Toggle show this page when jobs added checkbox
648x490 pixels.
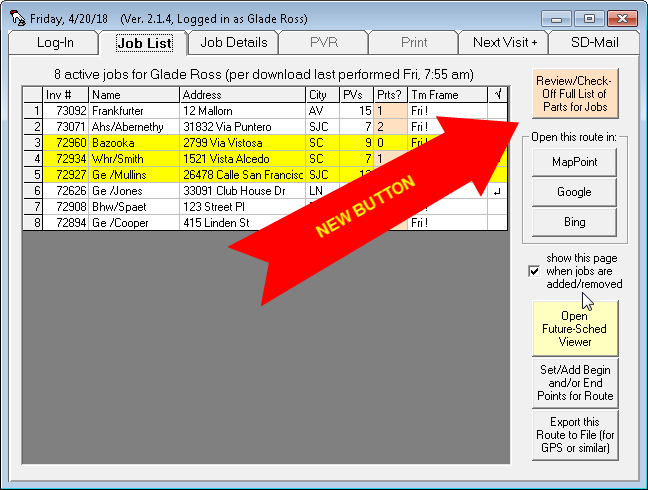click(x=534, y=271)
